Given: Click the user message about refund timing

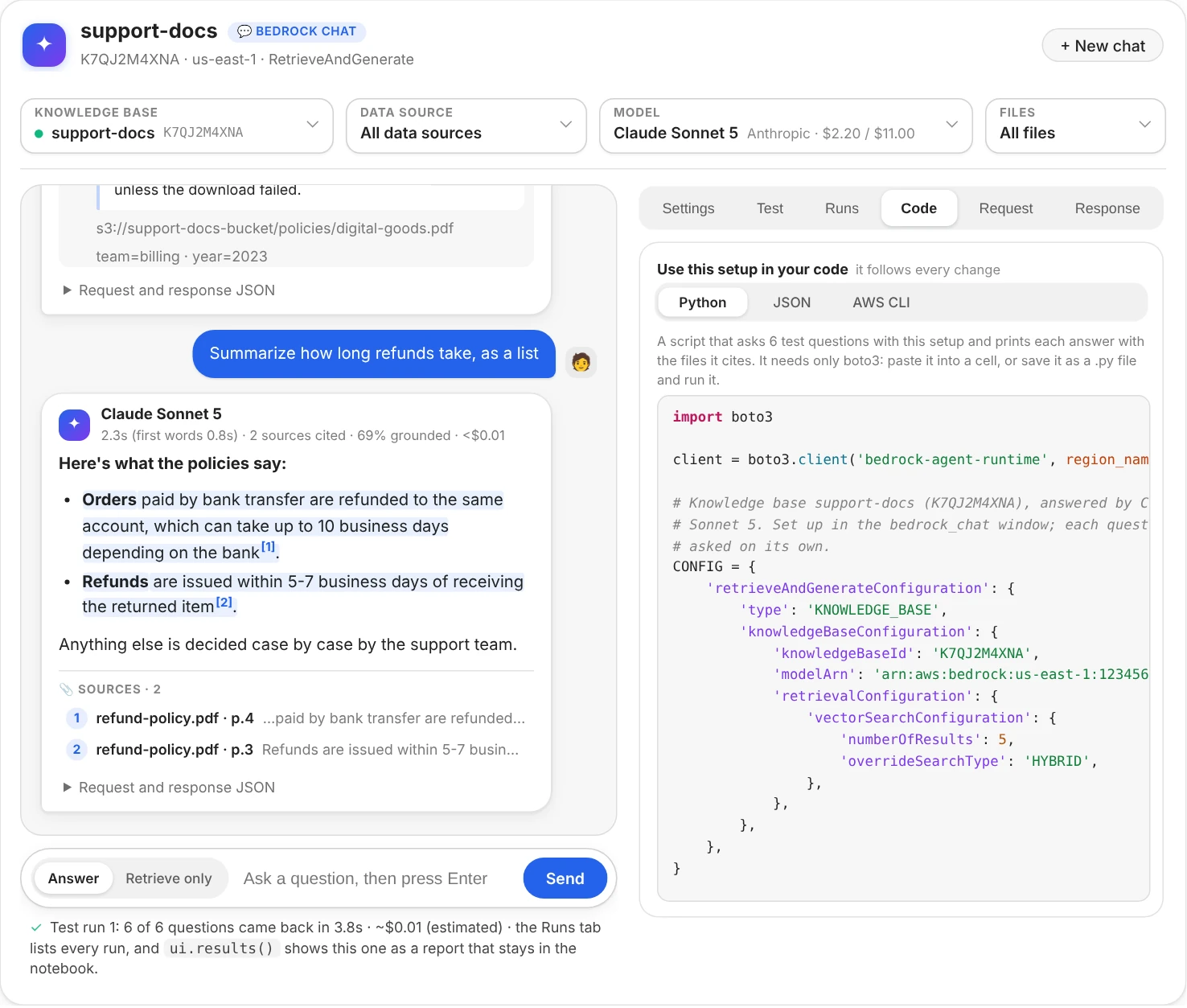Looking at the screenshot, I should [374, 354].
